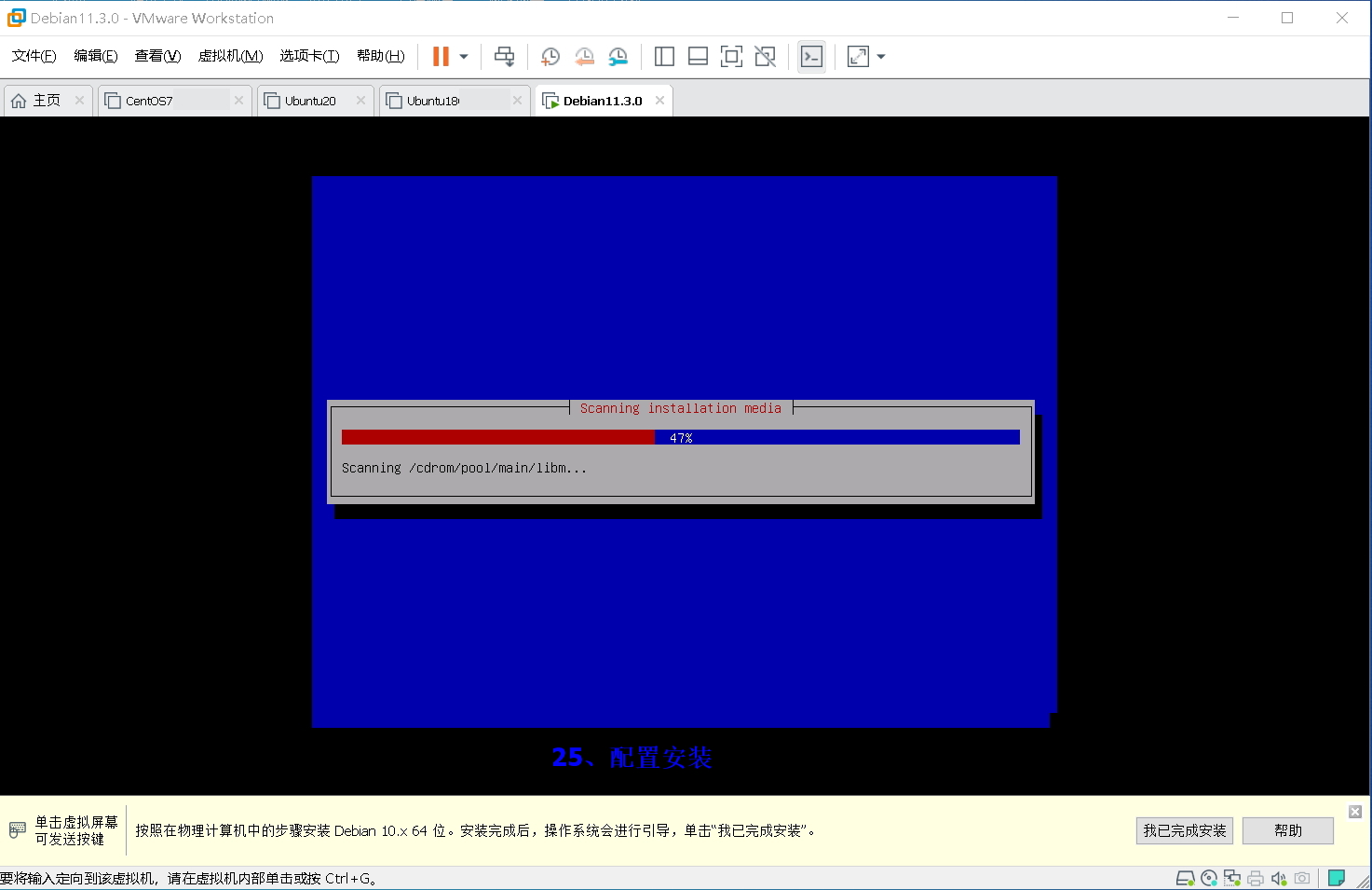Click the printer status icon
This screenshot has width=1372, height=890.
pos(1256,878)
